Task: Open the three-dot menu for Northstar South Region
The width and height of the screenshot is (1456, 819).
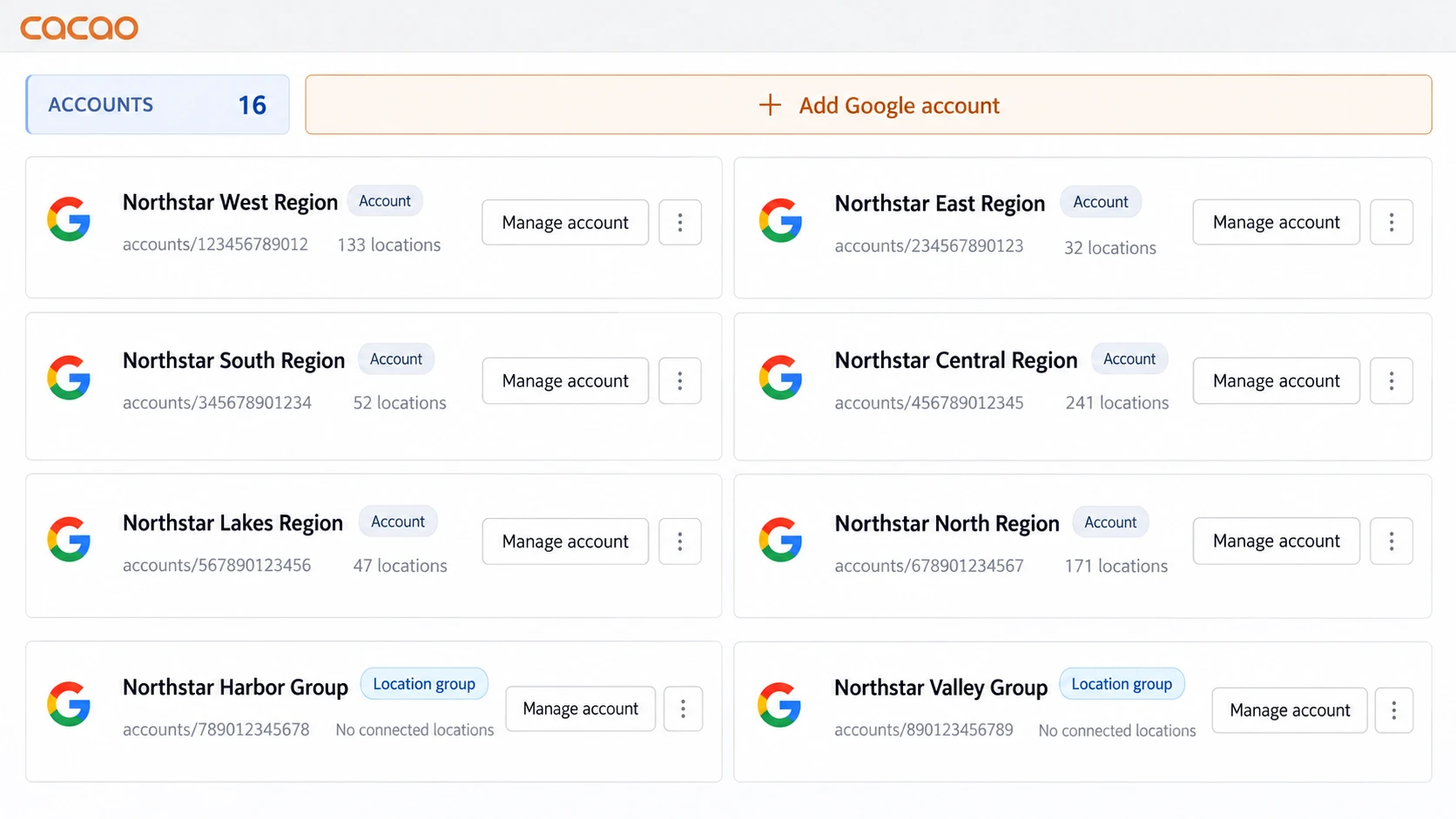Action: [x=680, y=381]
